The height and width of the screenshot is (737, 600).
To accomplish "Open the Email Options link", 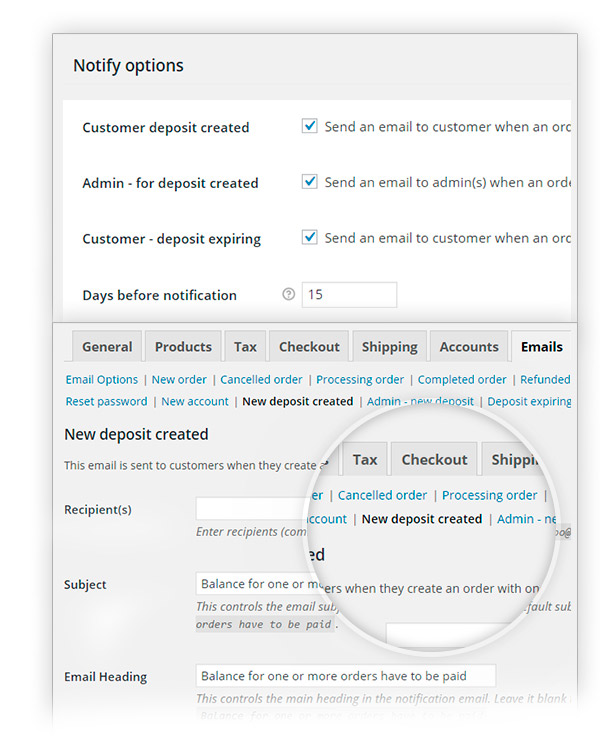I will tap(101, 379).
